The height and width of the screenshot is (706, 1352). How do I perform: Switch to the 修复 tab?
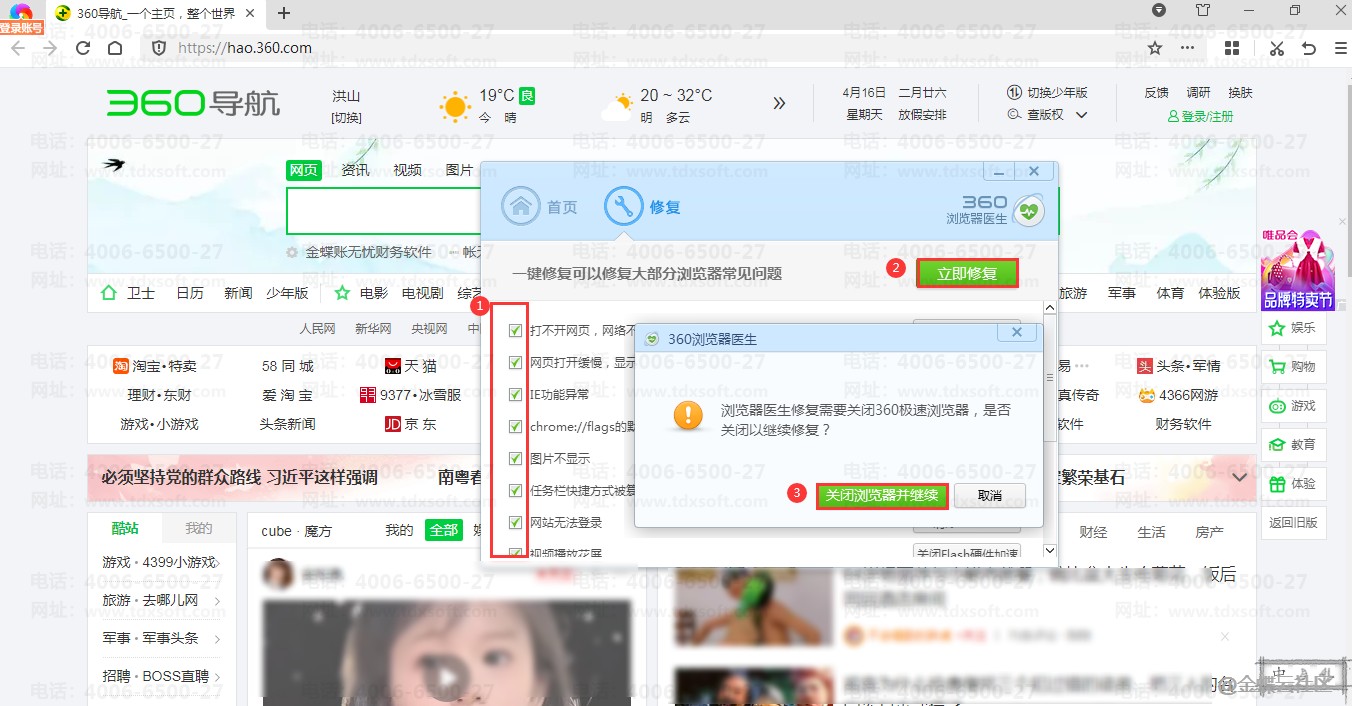point(643,207)
